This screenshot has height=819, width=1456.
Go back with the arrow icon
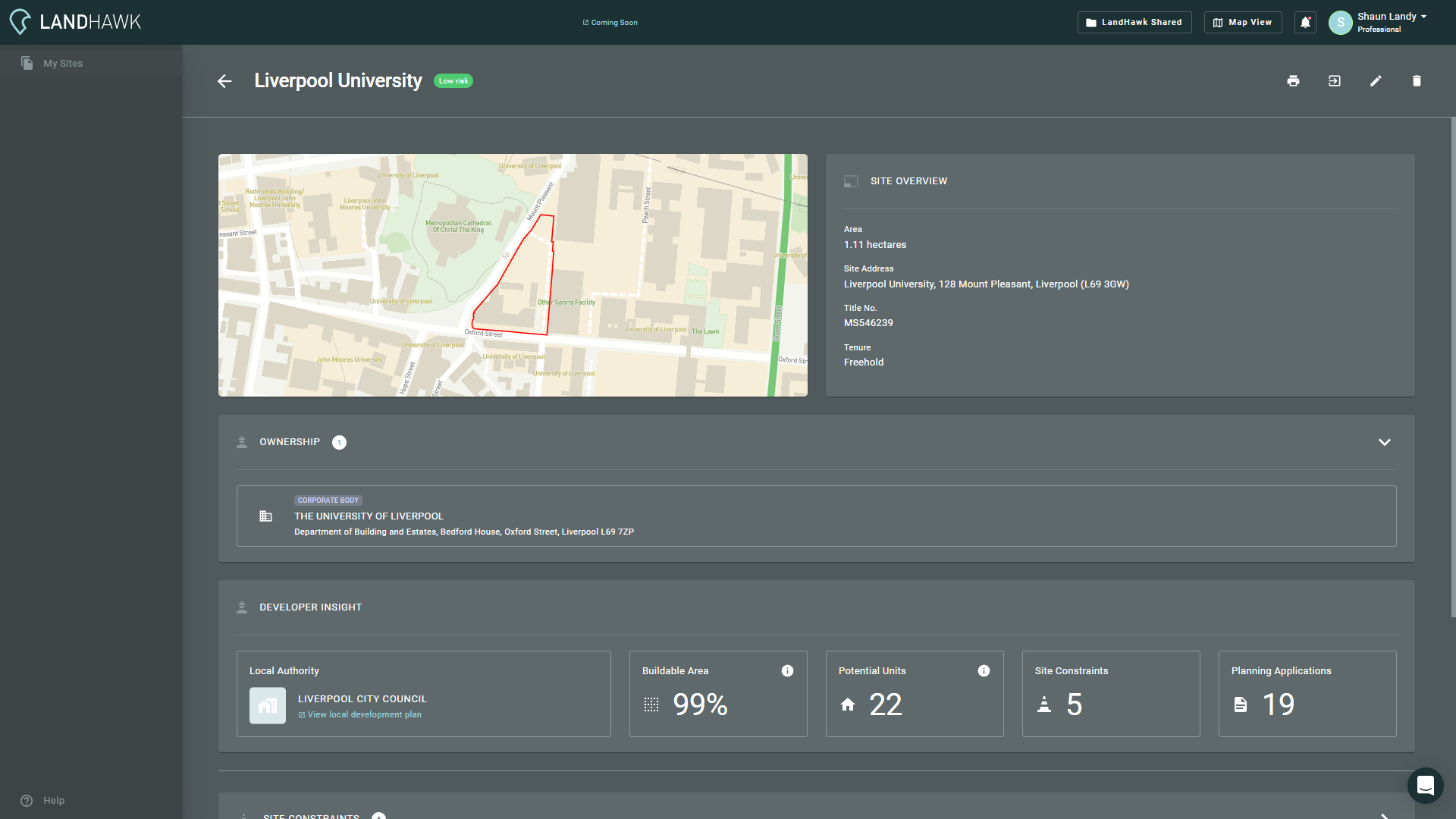pyautogui.click(x=224, y=81)
